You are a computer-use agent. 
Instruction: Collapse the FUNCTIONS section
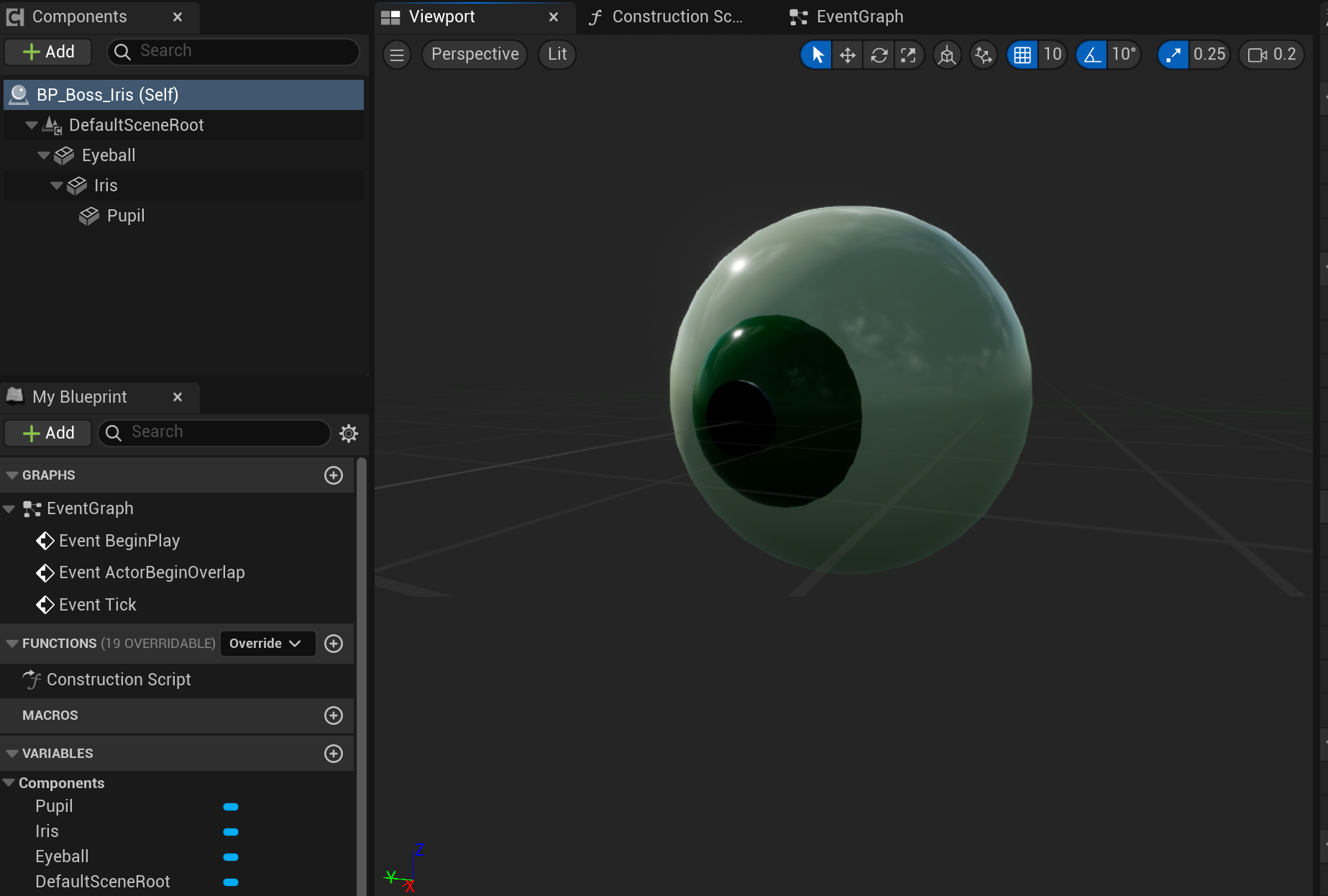(12, 644)
